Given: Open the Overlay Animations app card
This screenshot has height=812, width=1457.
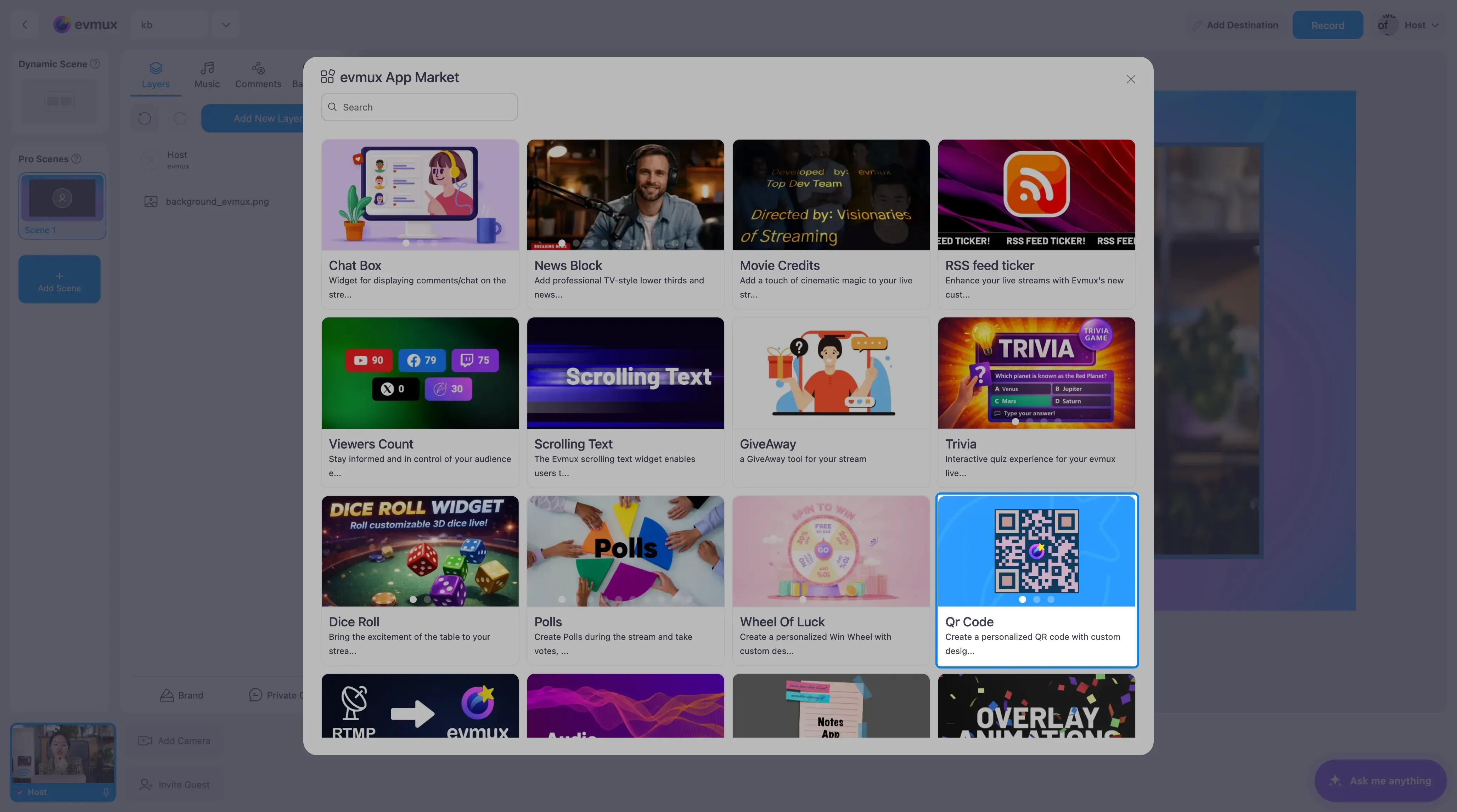Looking at the screenshot, I should 1036,705.
